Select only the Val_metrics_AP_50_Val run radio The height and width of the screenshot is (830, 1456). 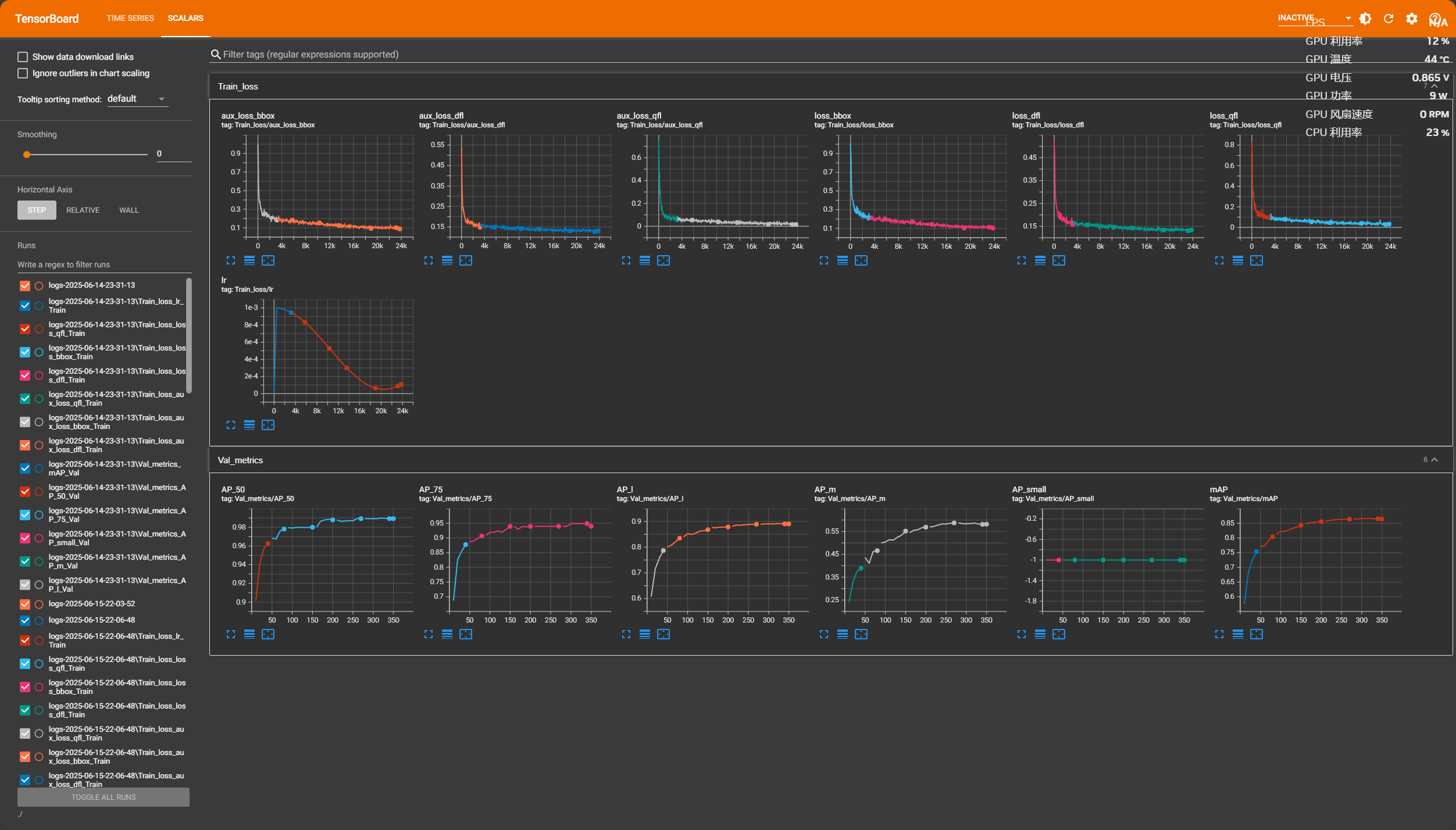tap(39, 492)
